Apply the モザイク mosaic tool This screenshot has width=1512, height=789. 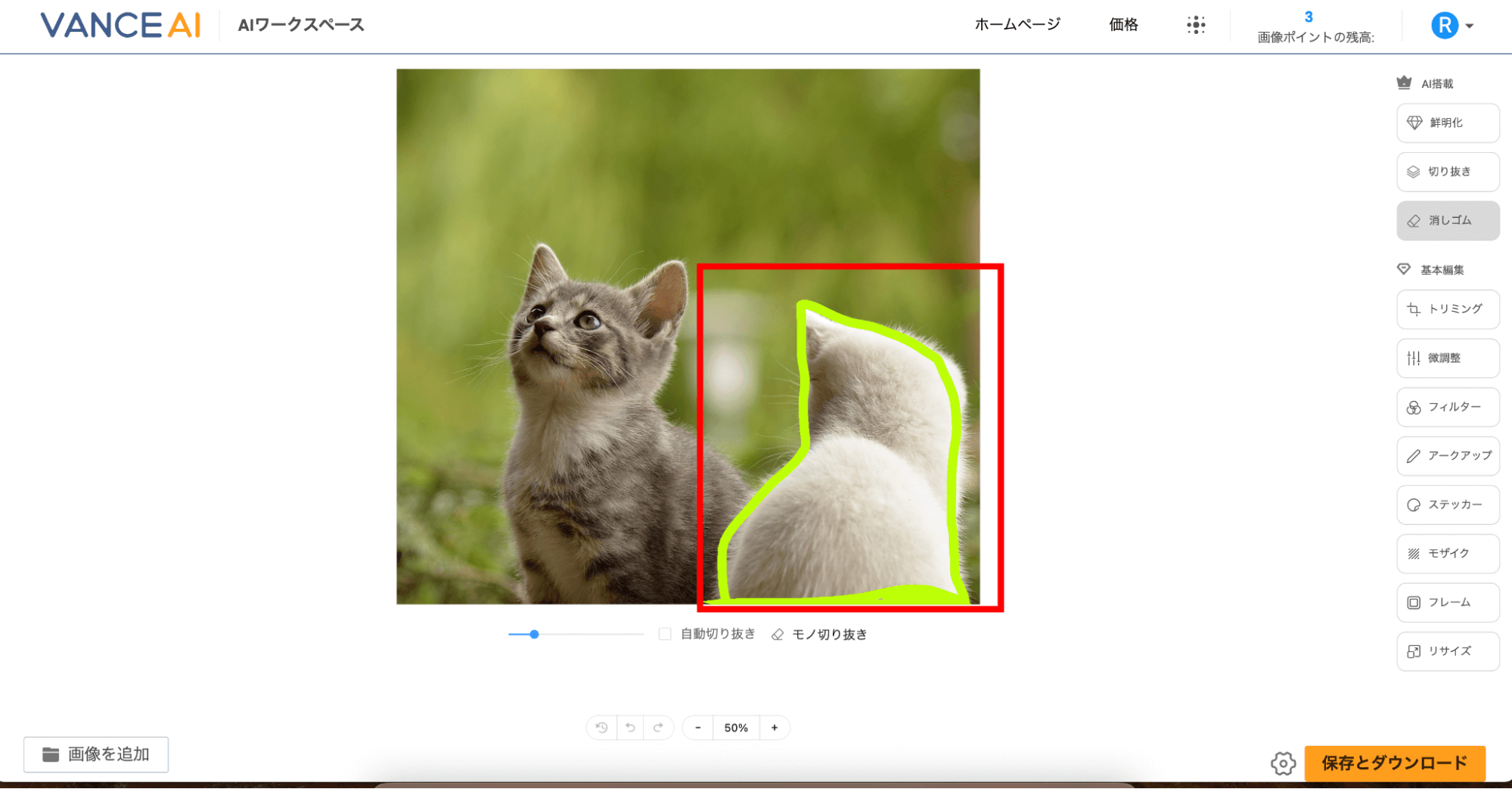click(1447, 554)
